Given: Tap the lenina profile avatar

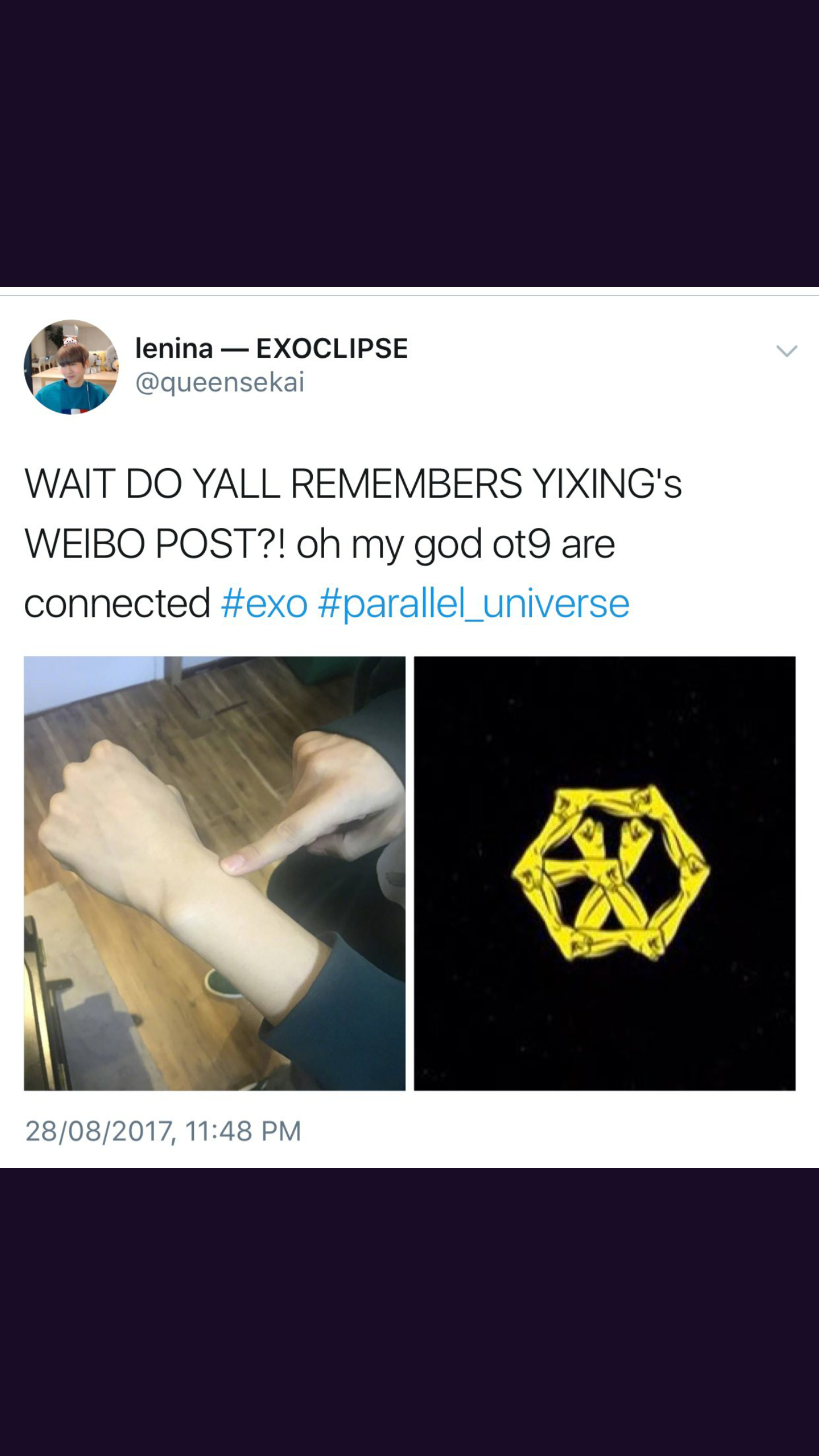Looking at the screenshot, I should (71, 367).
